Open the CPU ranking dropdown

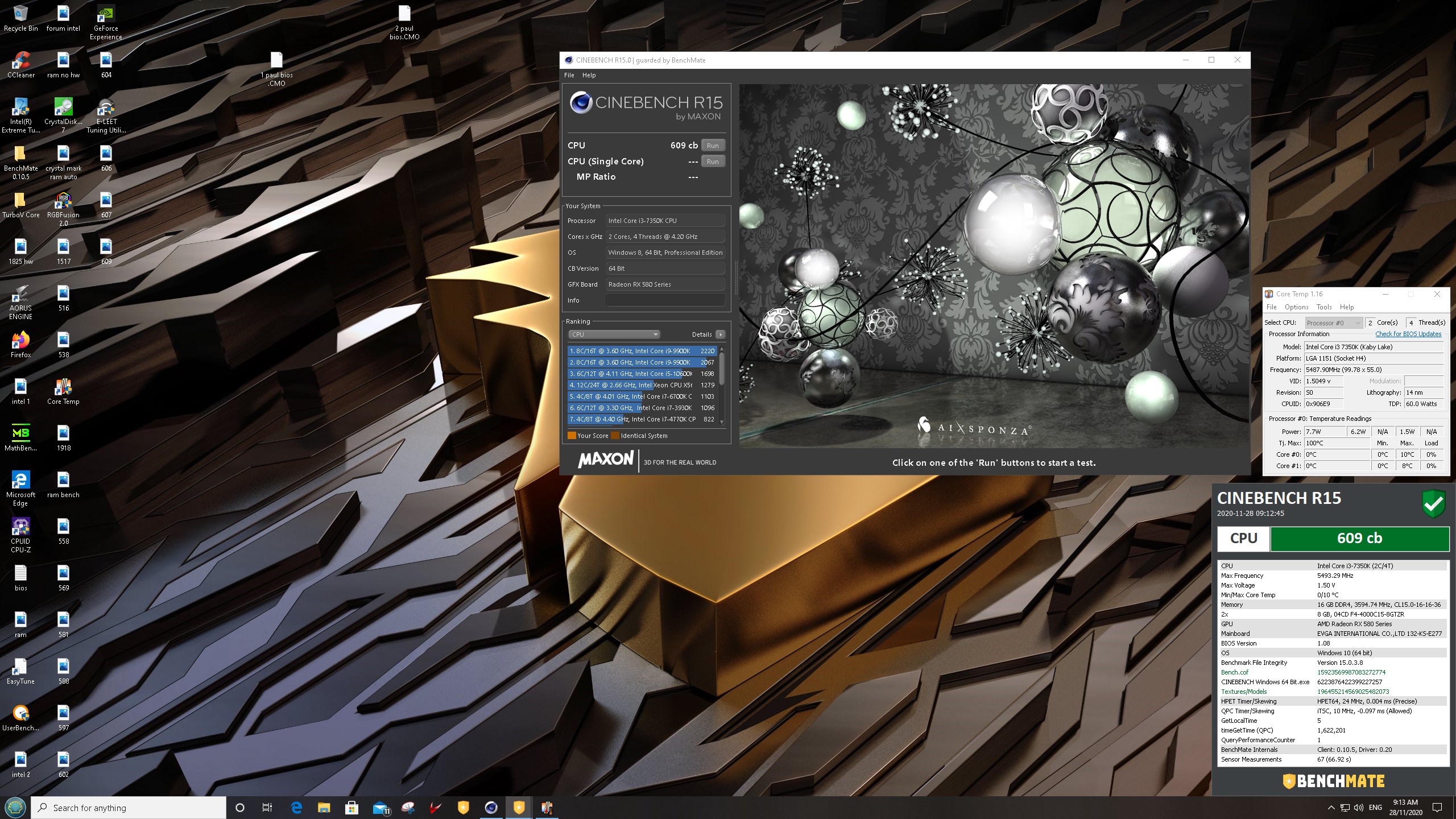(x=614, y=334)
